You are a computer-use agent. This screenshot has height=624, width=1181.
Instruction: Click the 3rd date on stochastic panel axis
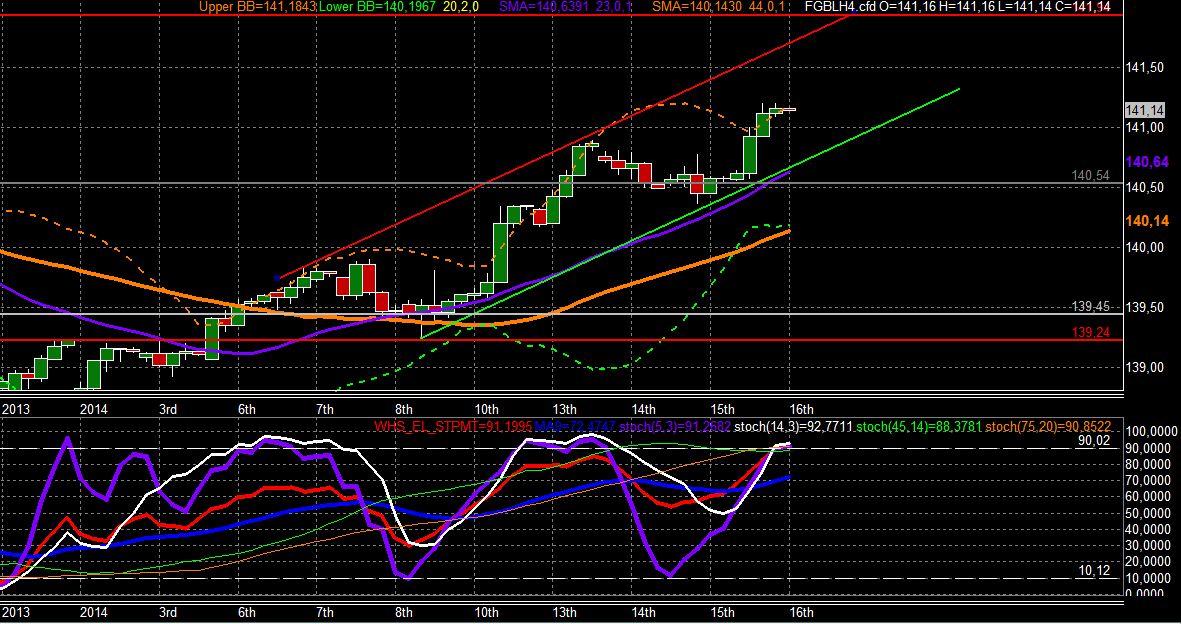click(167, 612)
